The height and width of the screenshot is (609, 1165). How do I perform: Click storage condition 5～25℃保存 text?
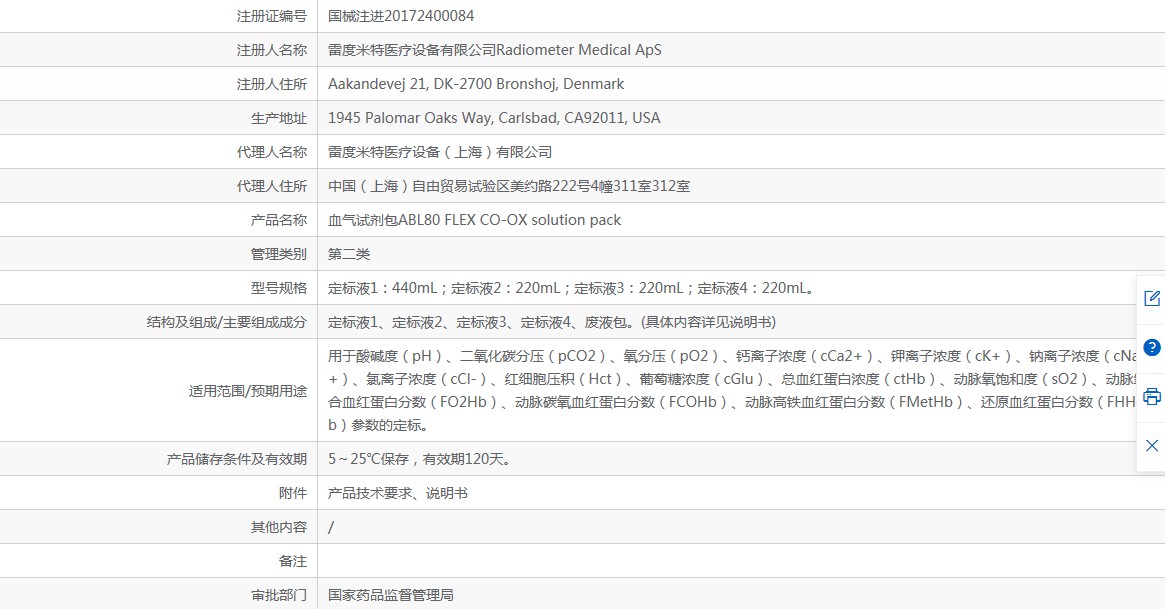point(369,459)
